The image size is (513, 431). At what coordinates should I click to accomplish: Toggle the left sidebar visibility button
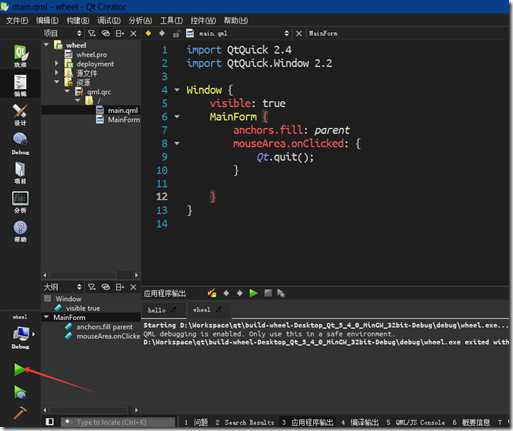pyautogui.click(x=50, y=422)
